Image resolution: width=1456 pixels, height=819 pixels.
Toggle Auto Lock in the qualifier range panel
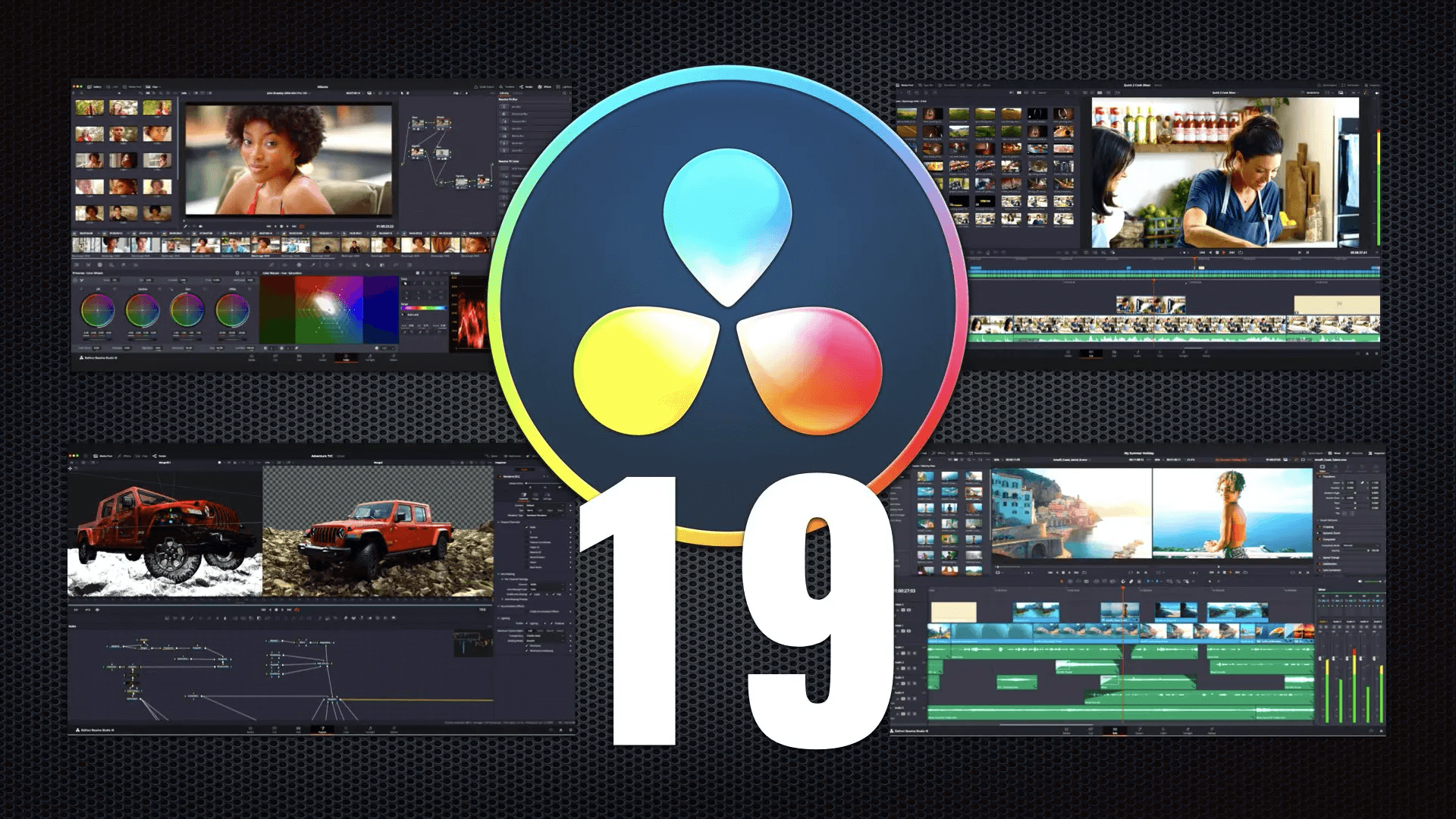tap(404, 314)
